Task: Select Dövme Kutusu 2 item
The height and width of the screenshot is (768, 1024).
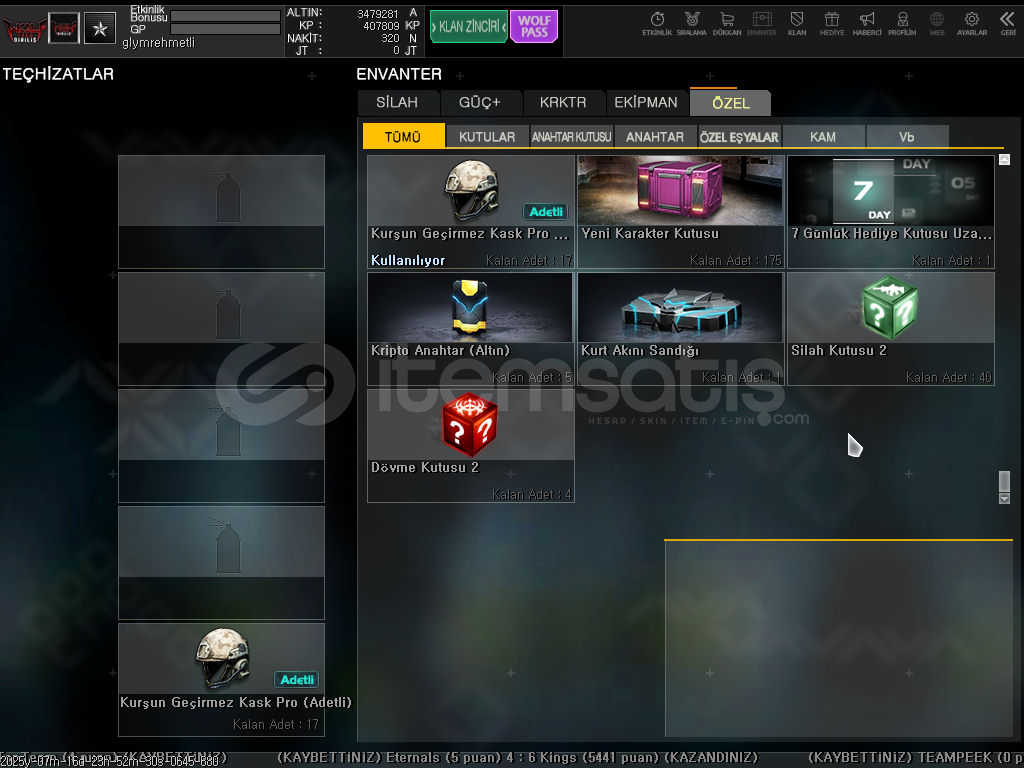Action: [x=471, y=445]
